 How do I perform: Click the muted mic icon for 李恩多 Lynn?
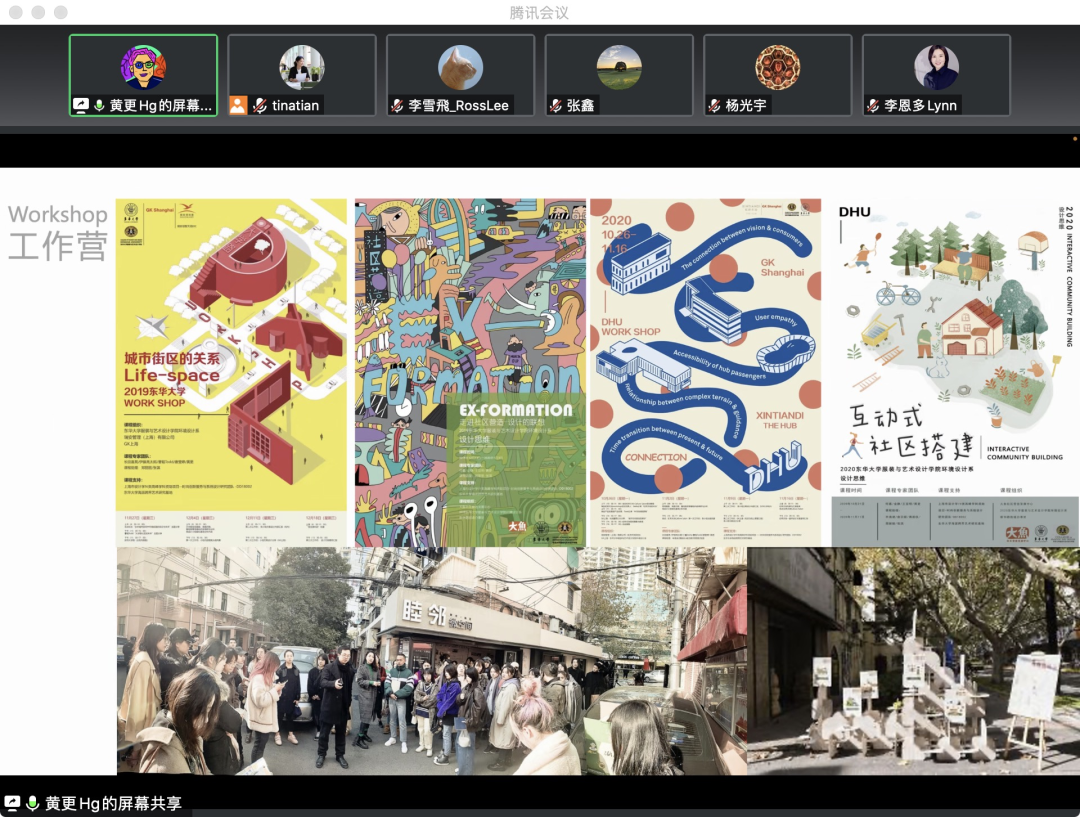[x=873, y=105]
